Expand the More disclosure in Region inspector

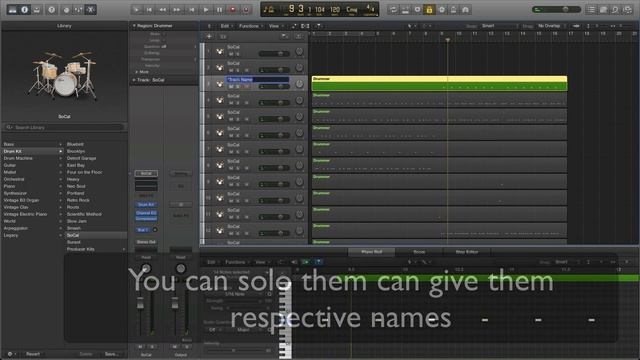click(137, 72)
